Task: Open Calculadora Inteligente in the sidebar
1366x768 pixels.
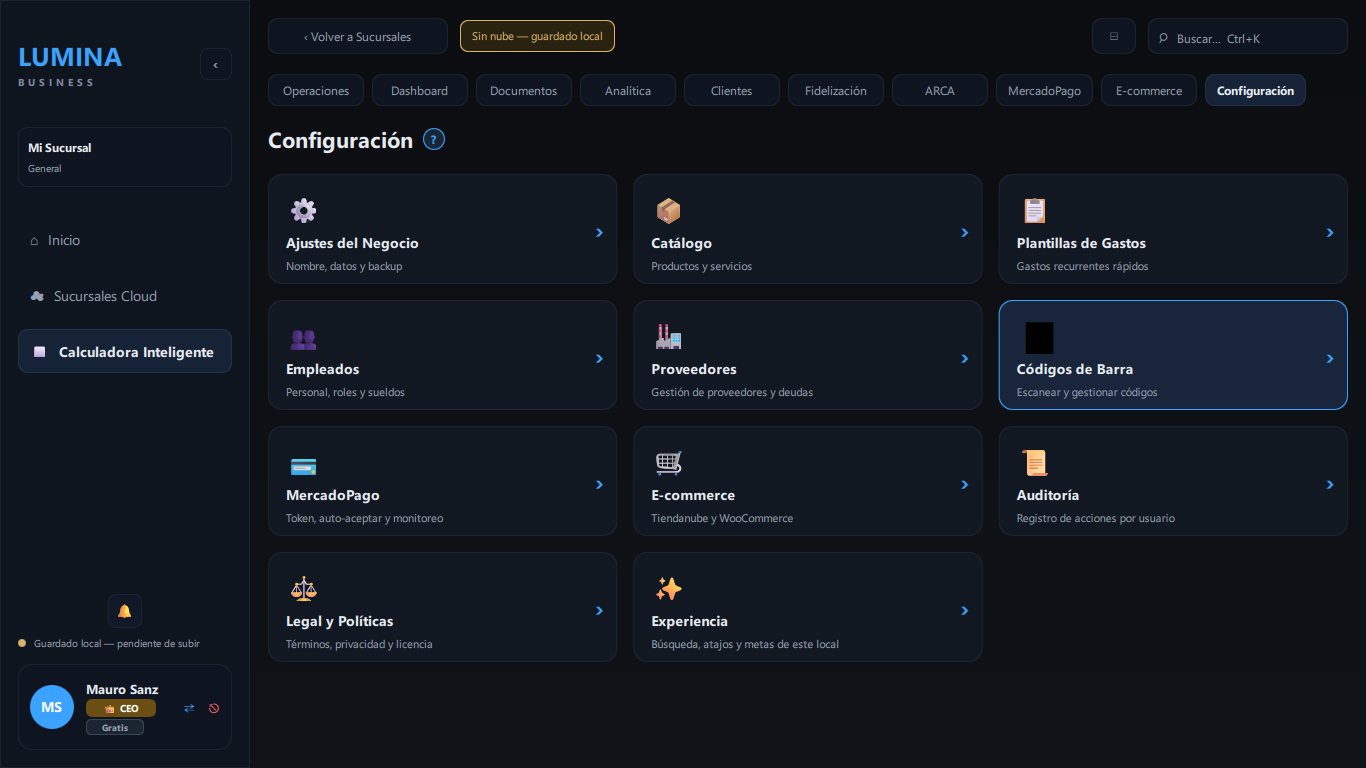Action: 125,351
